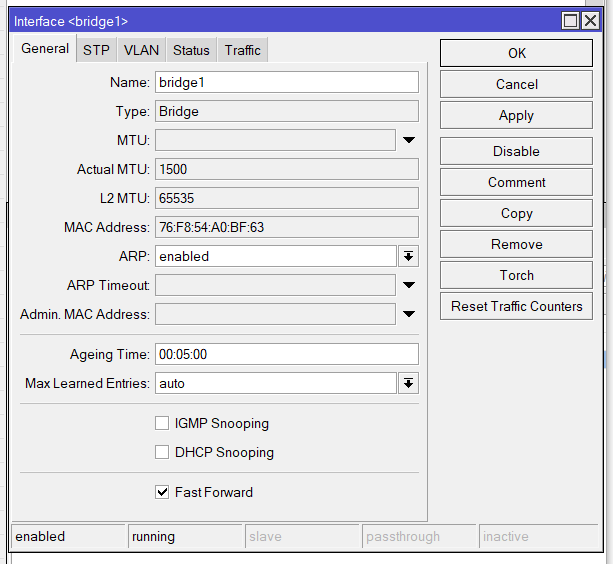Image resolution: width=613 pixels, height=564 pixels.
Task: Launch the Torch tool
Action: point(516,275)
